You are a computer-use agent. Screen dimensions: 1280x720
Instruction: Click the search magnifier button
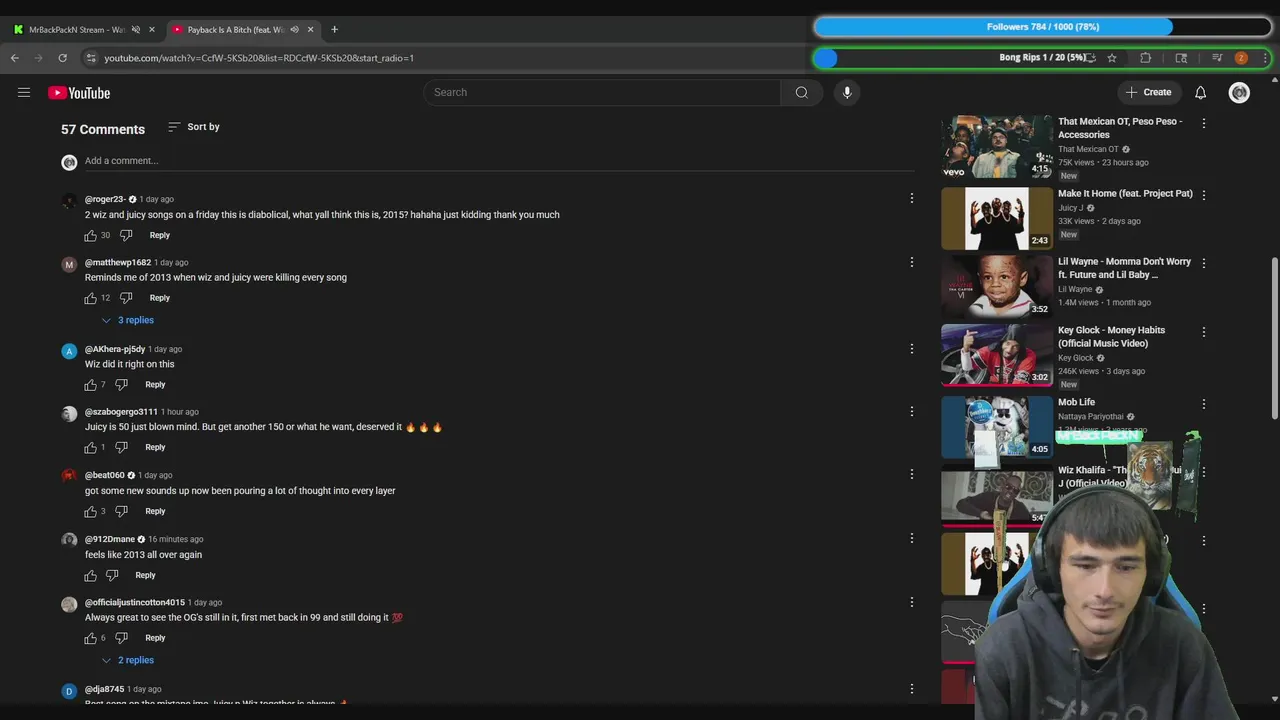click(801, 92)
